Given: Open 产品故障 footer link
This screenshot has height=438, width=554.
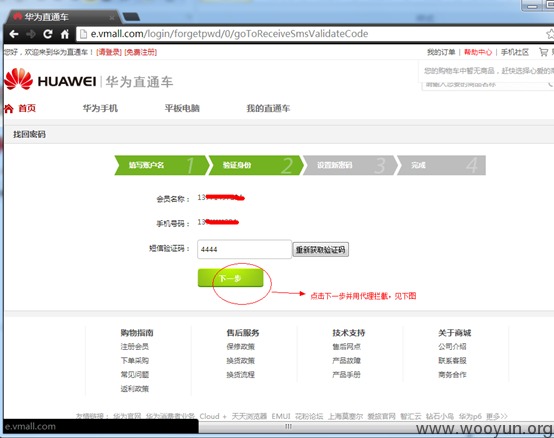Looking at the screenshot, I should pyautogui.click(x=347, y=361).
